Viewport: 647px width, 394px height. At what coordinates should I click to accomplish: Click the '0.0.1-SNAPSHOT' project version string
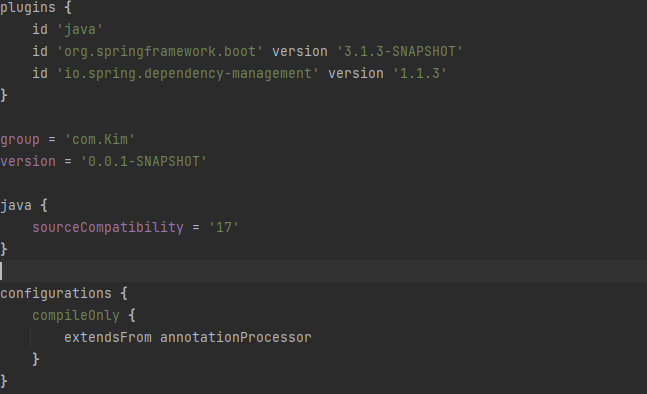[x=144, y=161]
